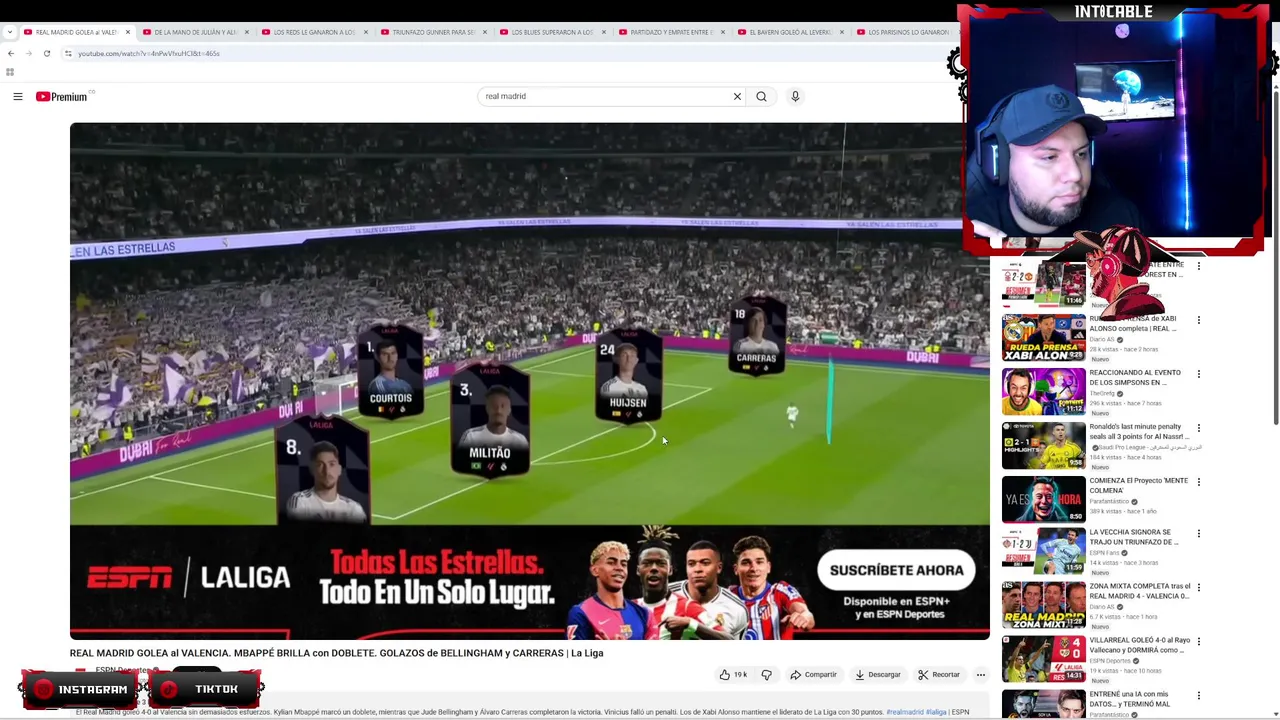View site information icon in address bar
The image size is (1280, 720).
tap(69, 53)
